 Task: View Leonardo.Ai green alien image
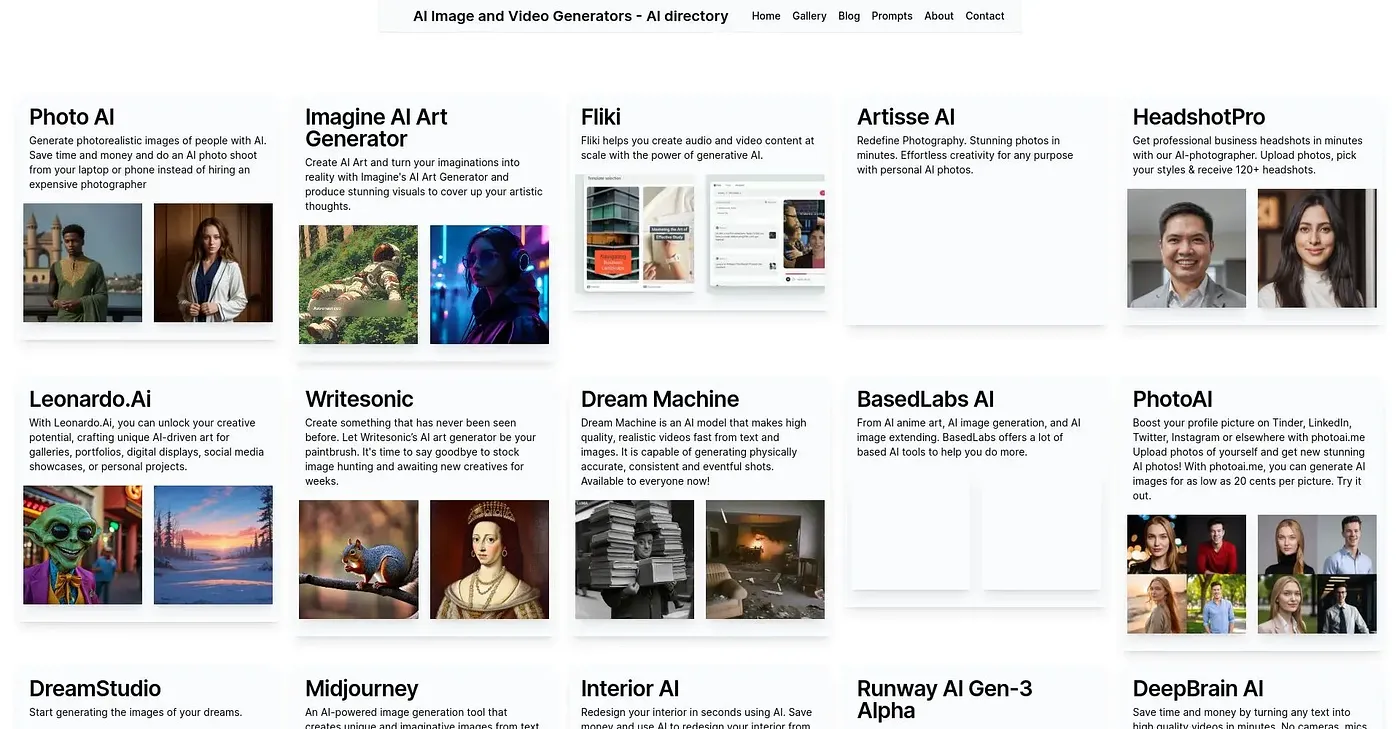pos(83,545)
